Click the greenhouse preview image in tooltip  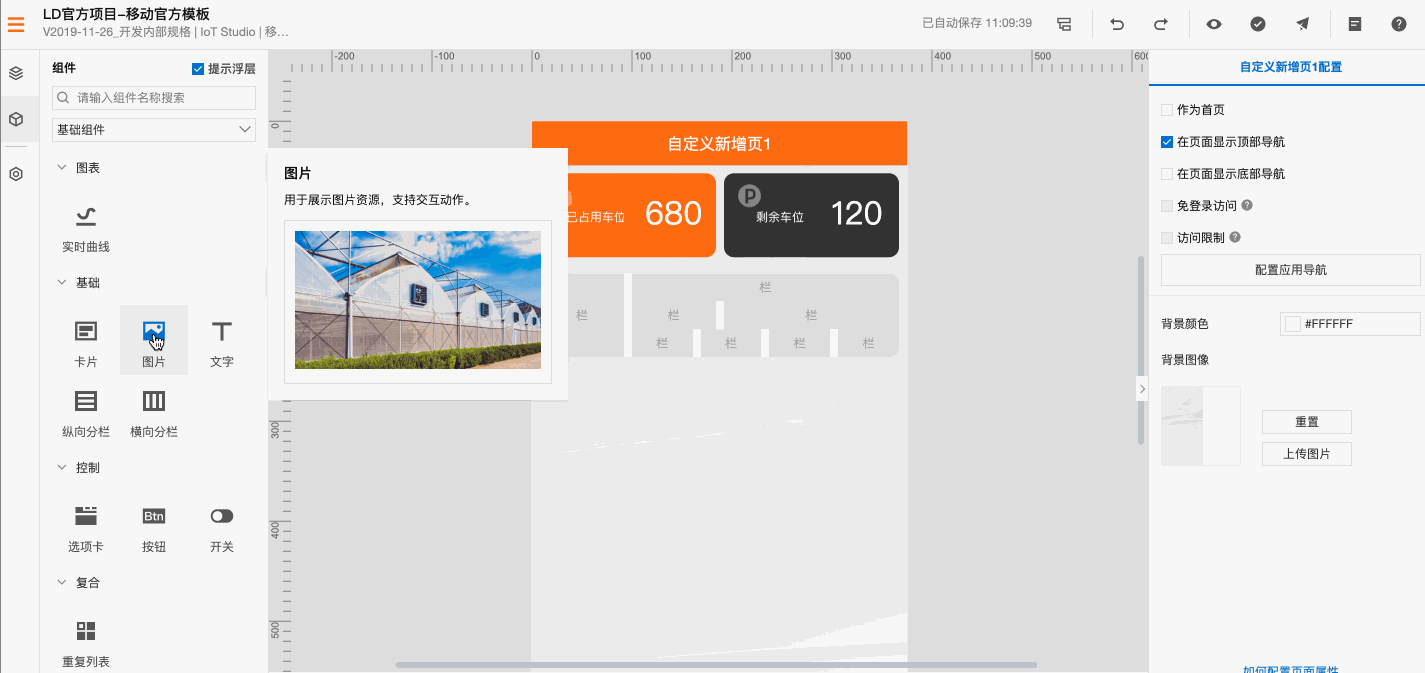(x=418, y=300)
